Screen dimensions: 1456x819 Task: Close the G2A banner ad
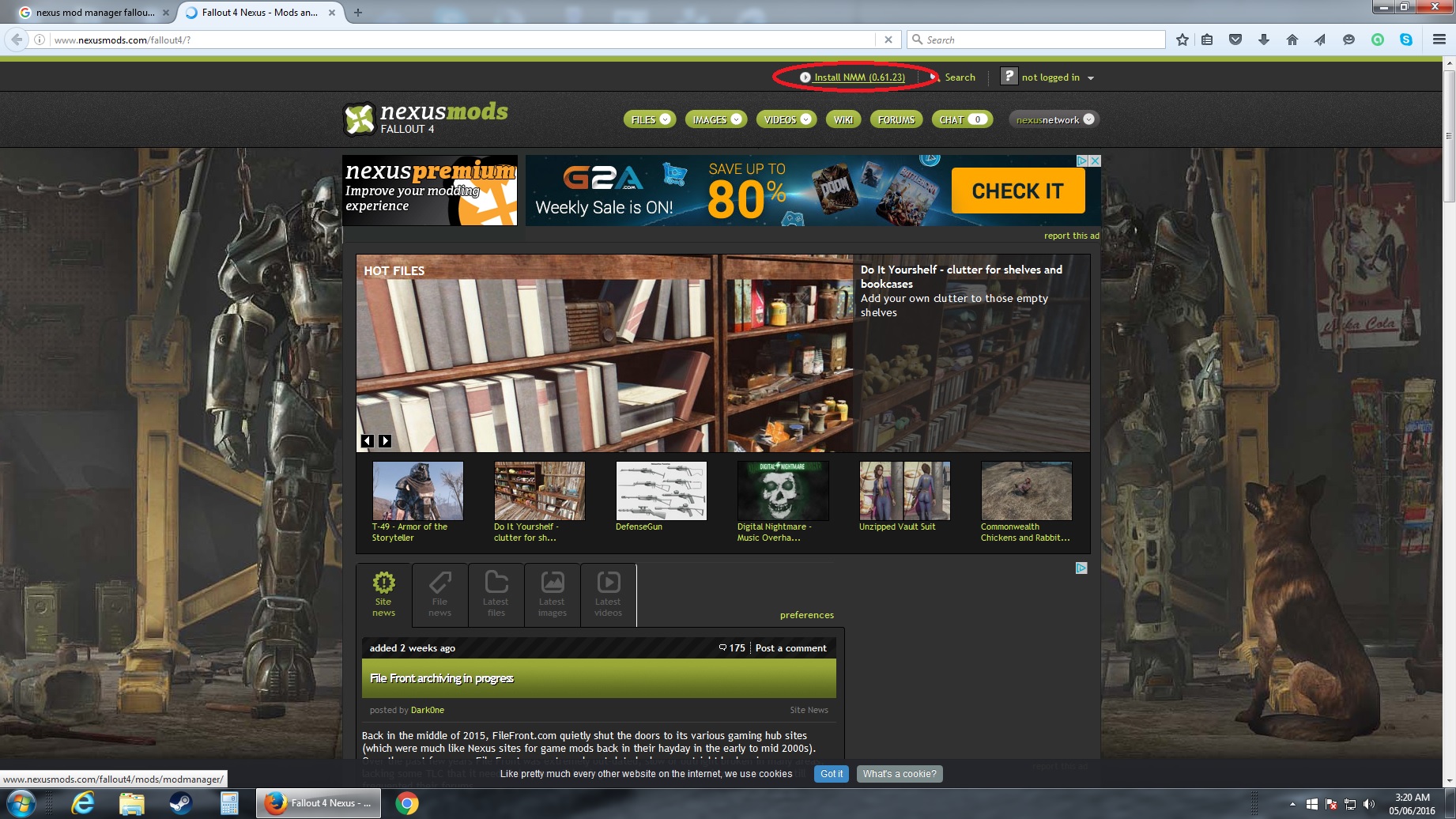tap(1095, 160)
